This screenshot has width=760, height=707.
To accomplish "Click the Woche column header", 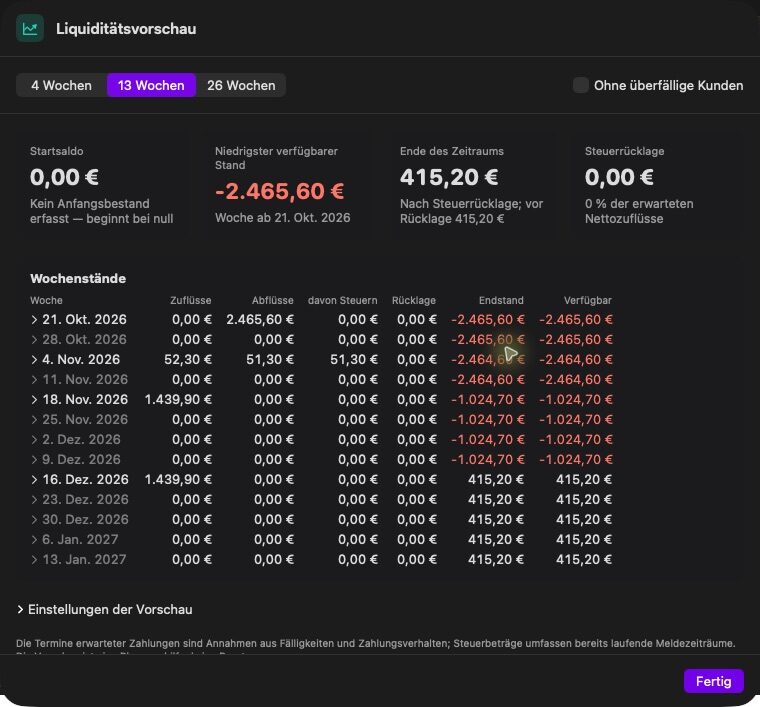I will [x=46, y=300].
